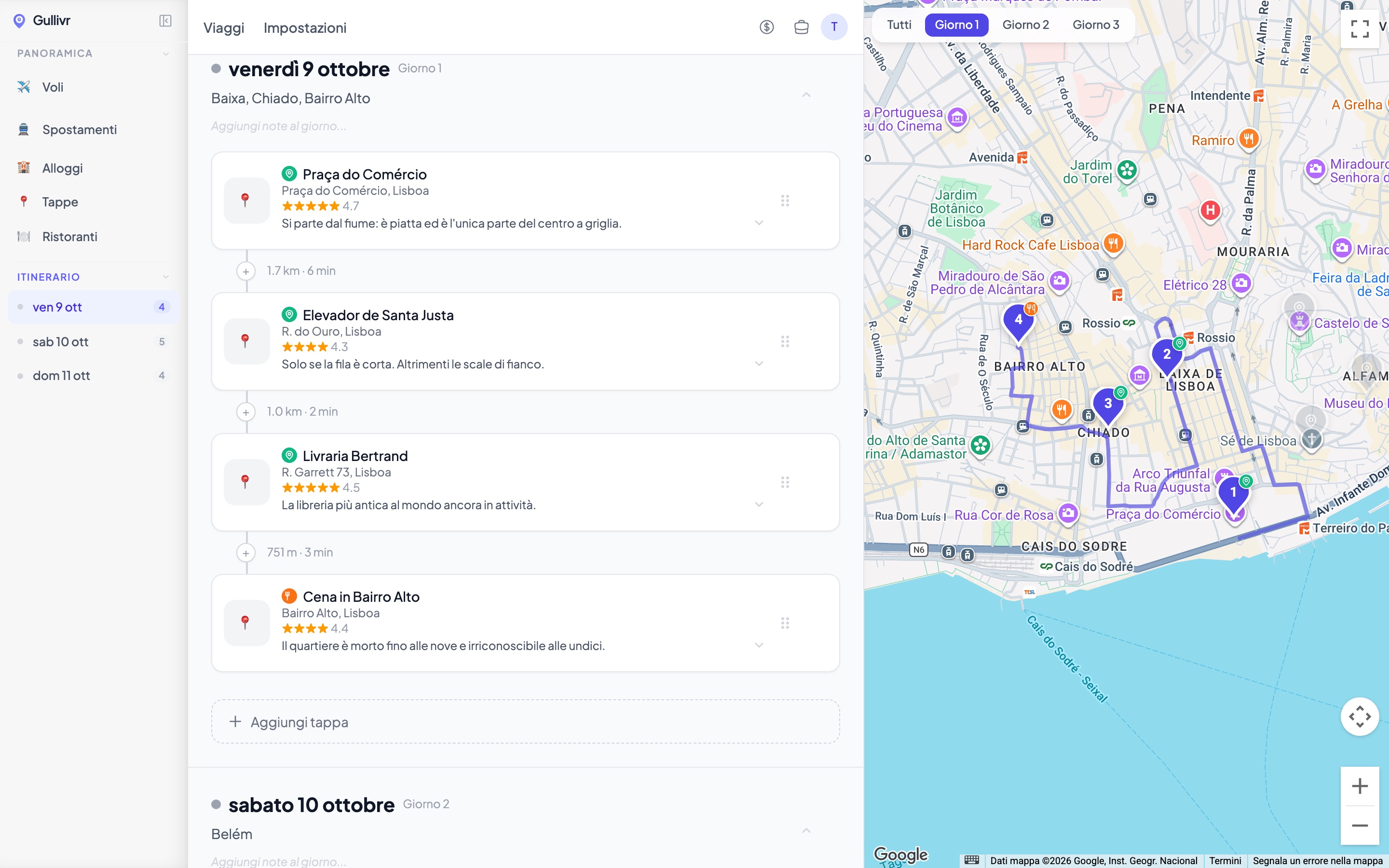
Task: Click the Jardim do Torel park icon
Action: [x=1127, y=170]
